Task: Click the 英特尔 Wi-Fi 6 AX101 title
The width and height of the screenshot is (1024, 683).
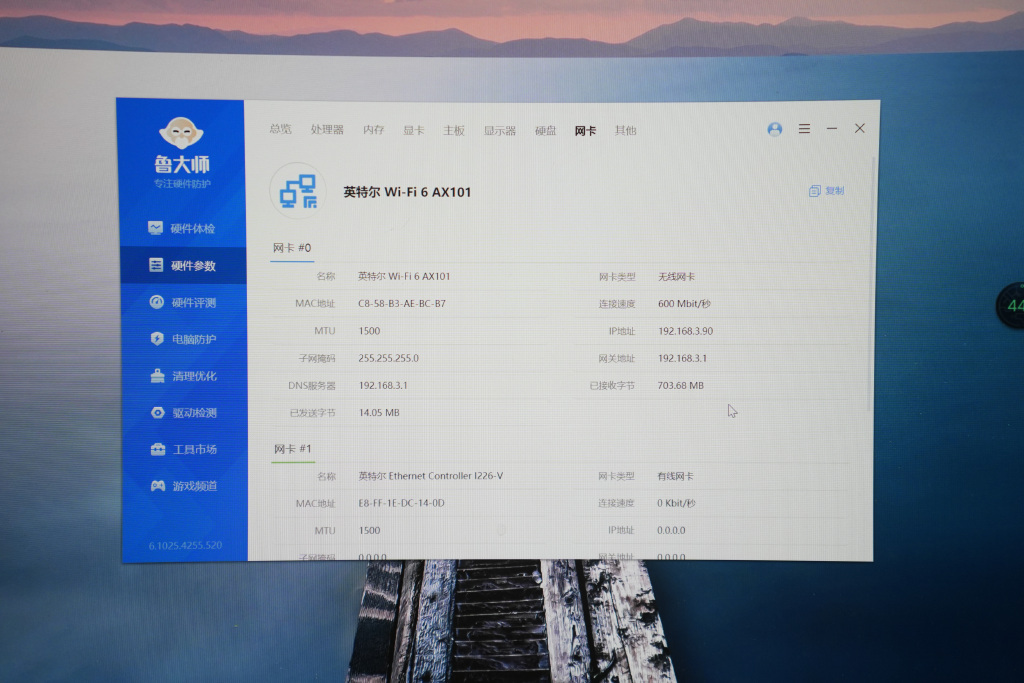Action: 407,192
